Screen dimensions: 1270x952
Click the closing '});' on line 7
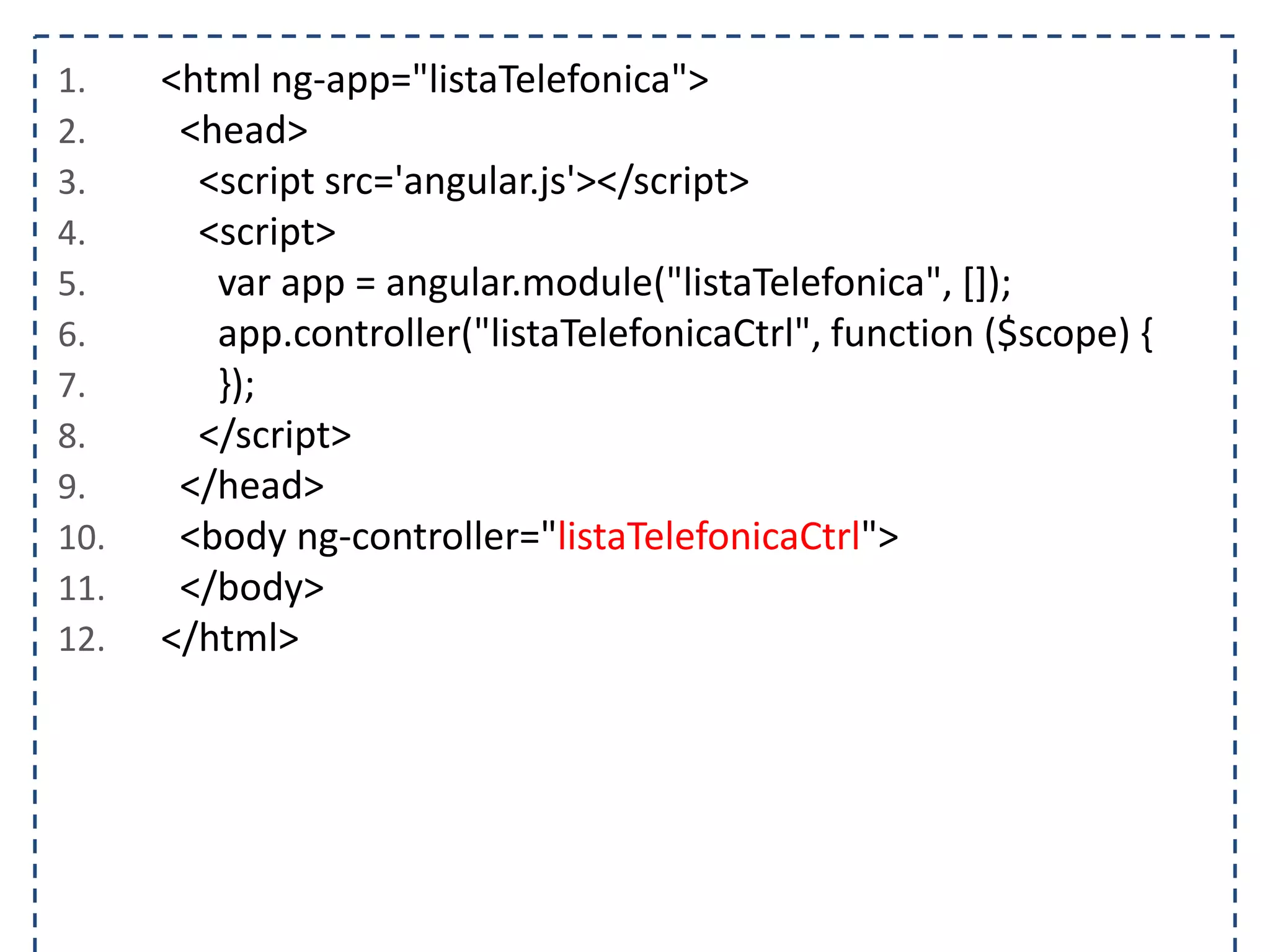click(x=236, y=385)
